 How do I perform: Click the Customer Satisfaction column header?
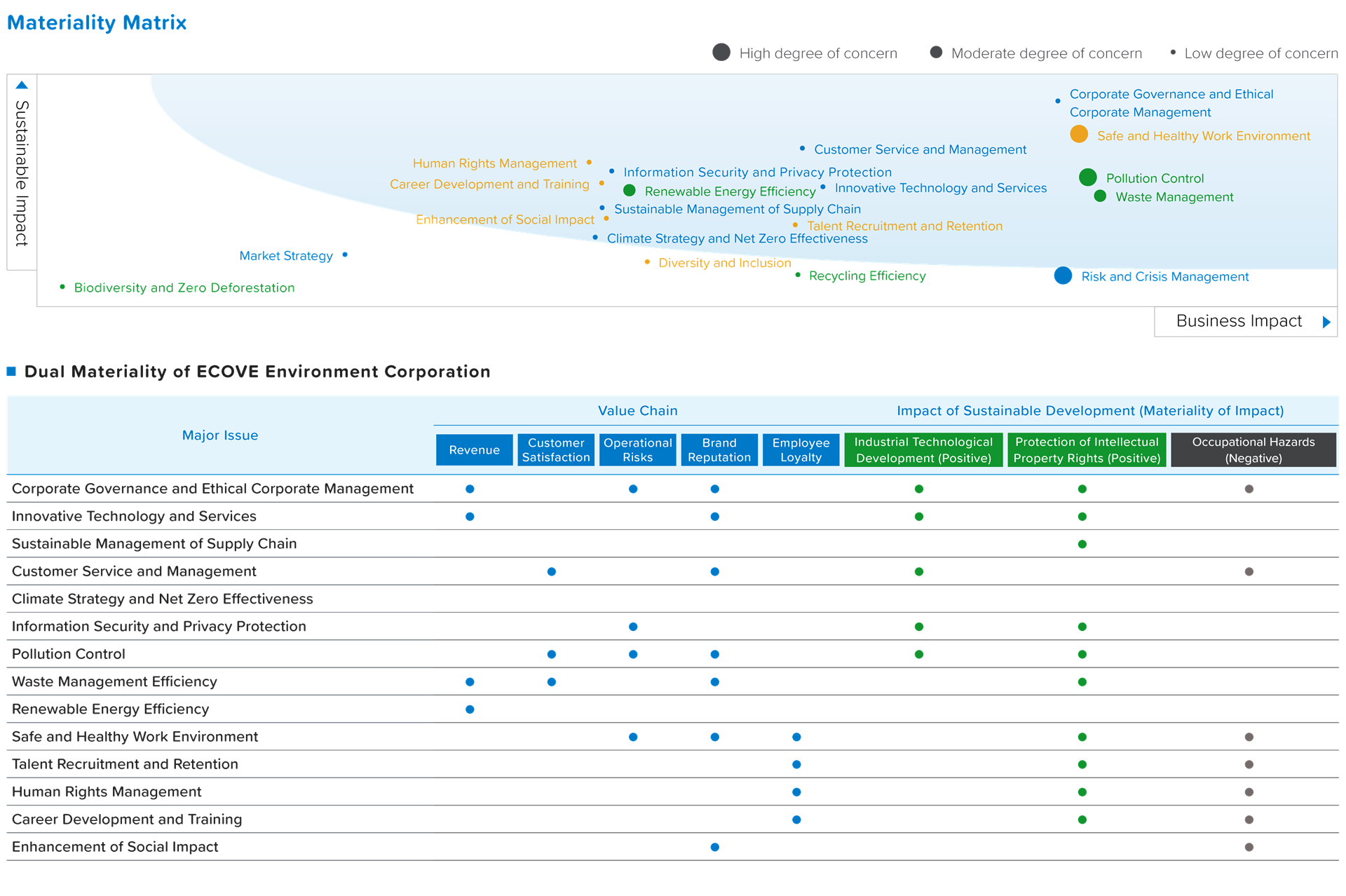point(556,449)
